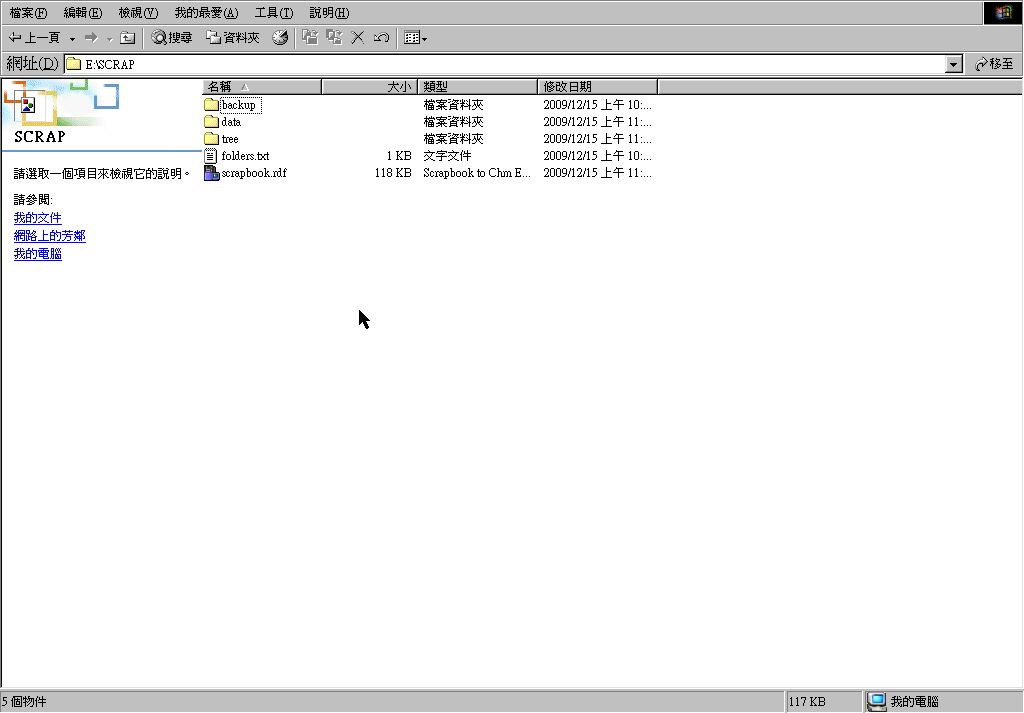Sort by the 大小 column header
Viewport: 1024px width, 713px height.
(x=370, y=86)
